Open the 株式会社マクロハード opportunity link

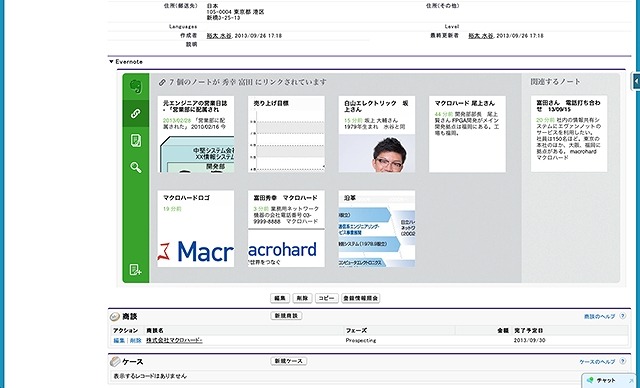pyautogui.click(x=174, y=340)
